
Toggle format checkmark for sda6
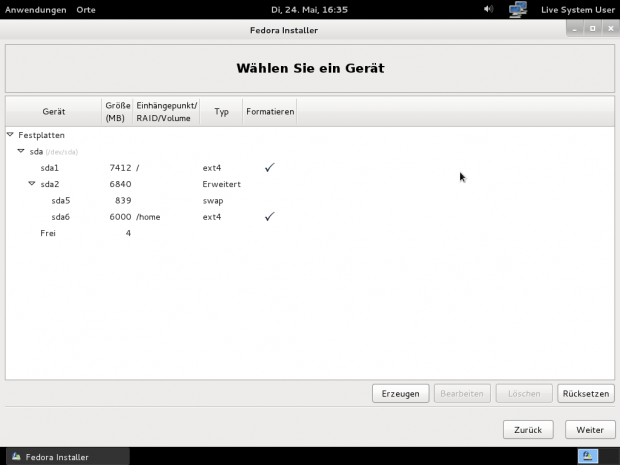coord(270,217)
